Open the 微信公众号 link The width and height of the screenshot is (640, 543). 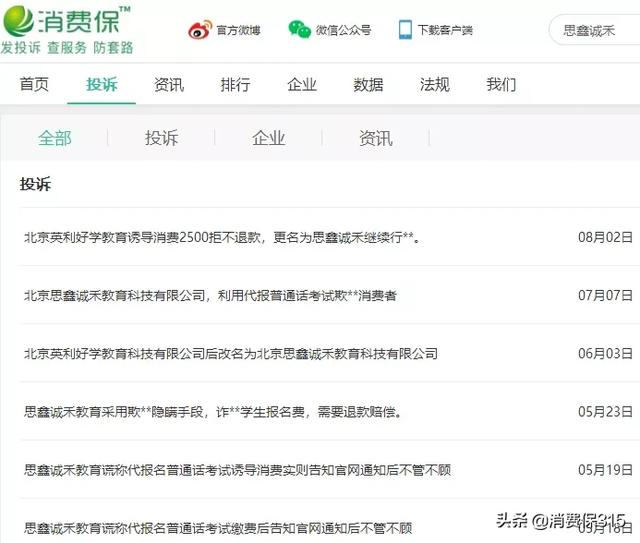(343, 30)
